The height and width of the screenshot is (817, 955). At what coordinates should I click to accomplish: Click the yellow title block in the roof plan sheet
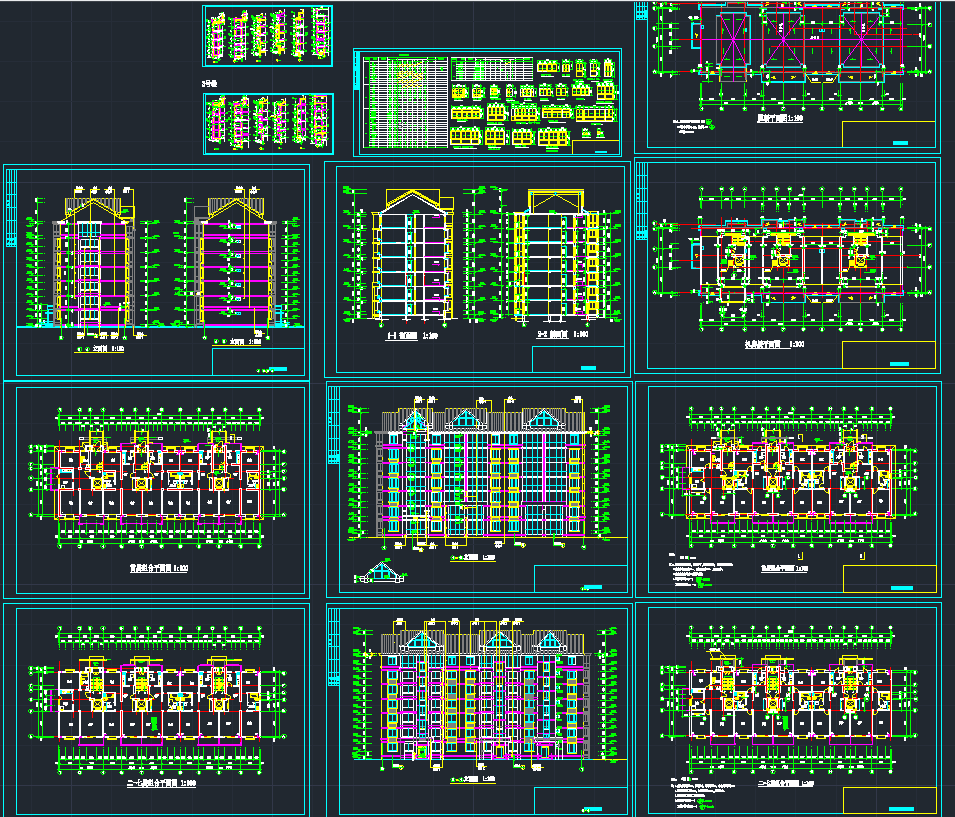888,134
